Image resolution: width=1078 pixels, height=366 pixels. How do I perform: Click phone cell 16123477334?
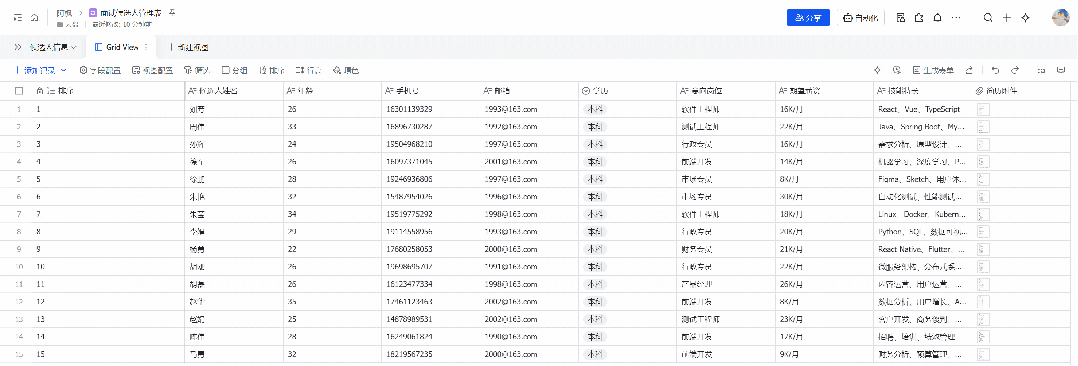tap(430, 284)
